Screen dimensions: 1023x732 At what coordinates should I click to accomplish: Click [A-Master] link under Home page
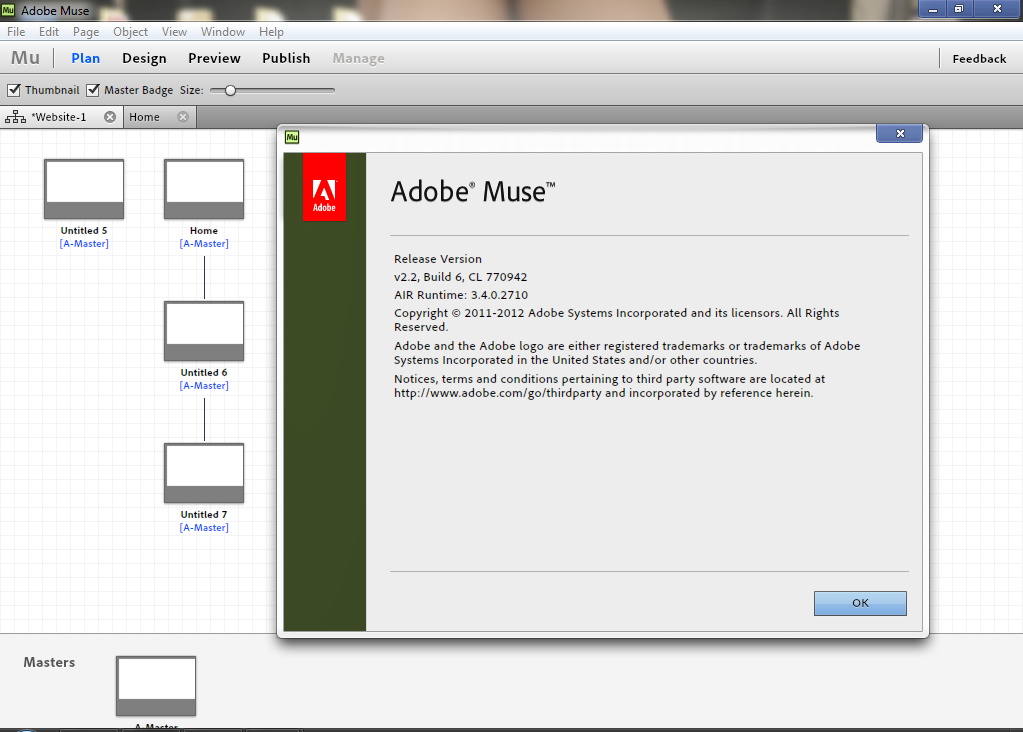click(204, 243)
